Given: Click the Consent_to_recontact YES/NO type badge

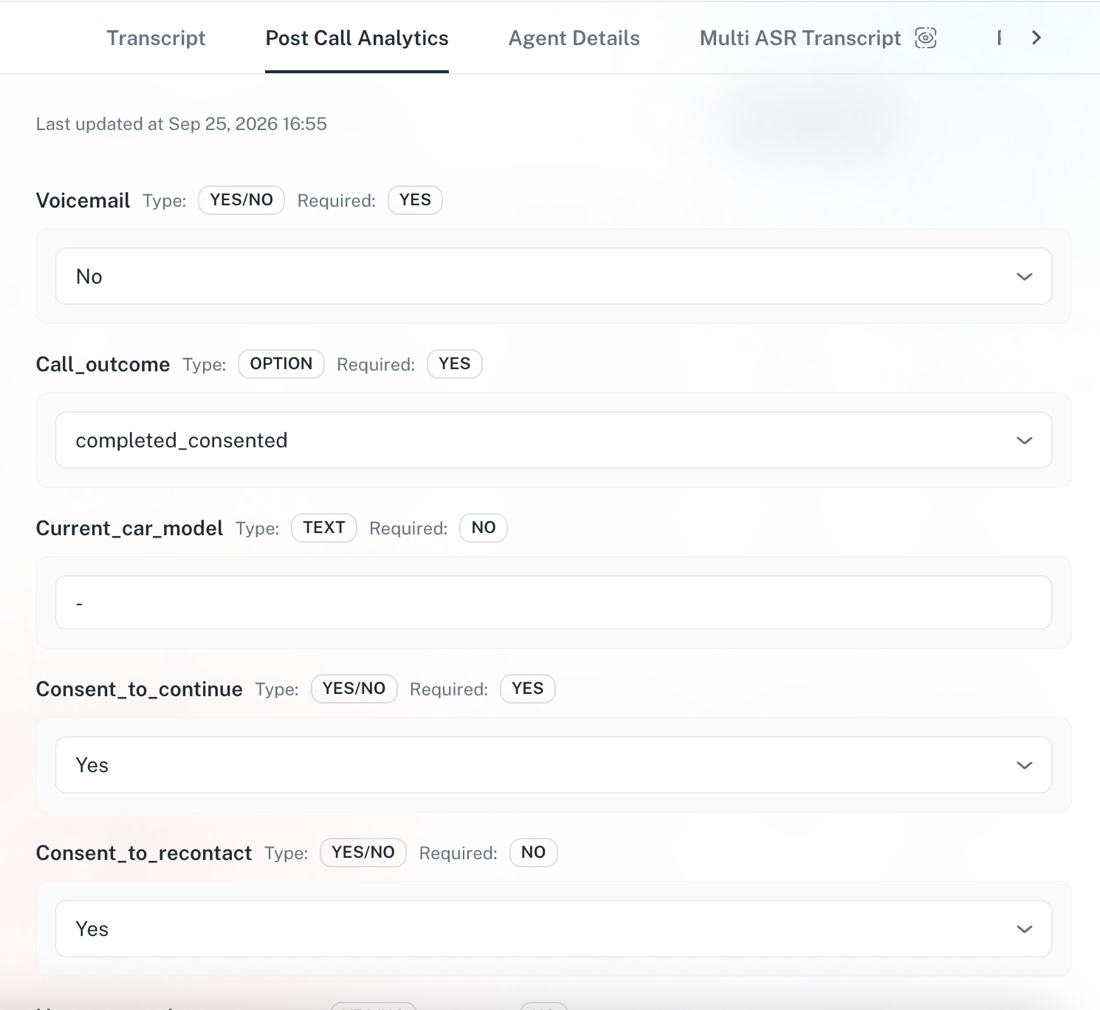Looking at the screenshot, I should click(363, 853).
